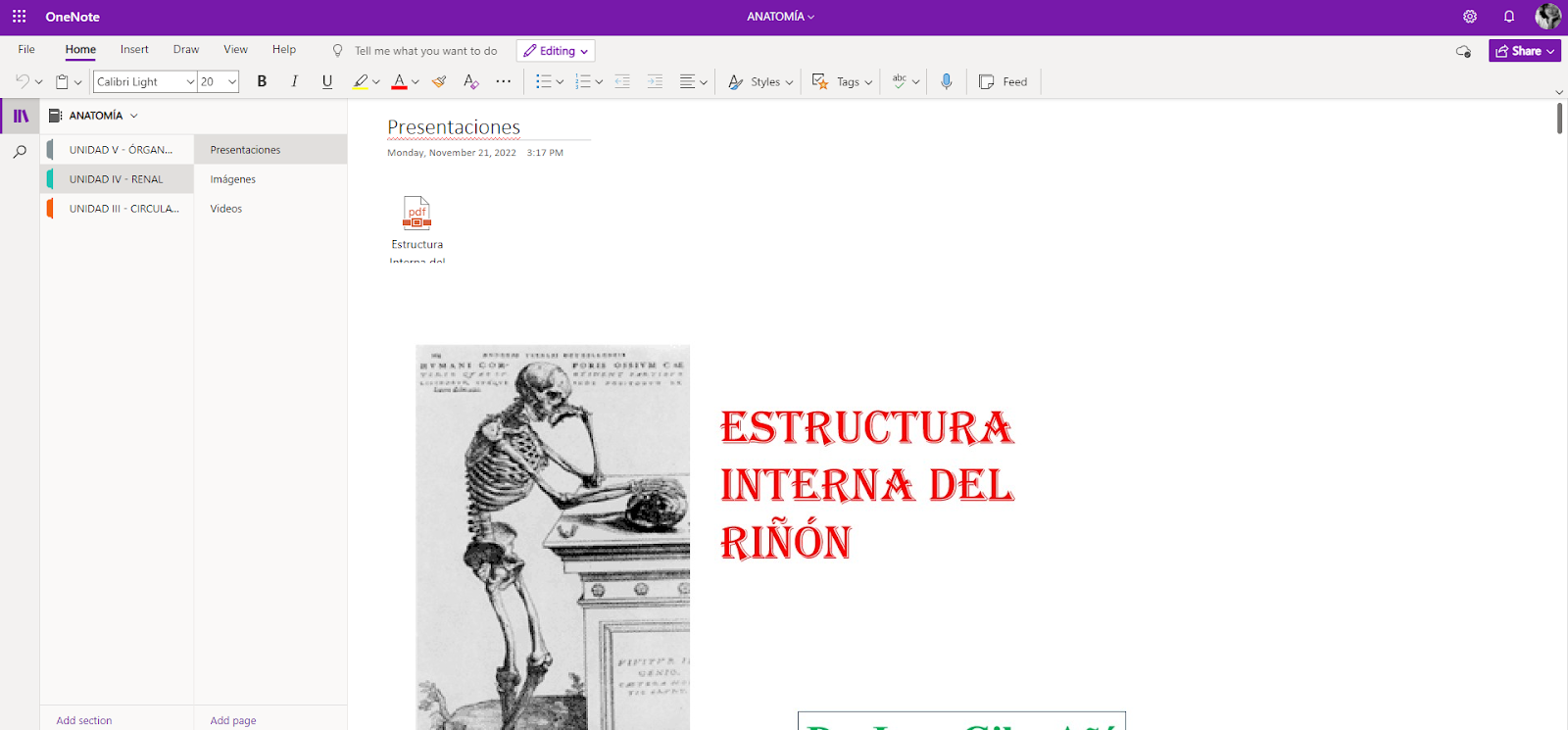Switch to the Help tab
1568x730 pixels.
pos(284,50)
